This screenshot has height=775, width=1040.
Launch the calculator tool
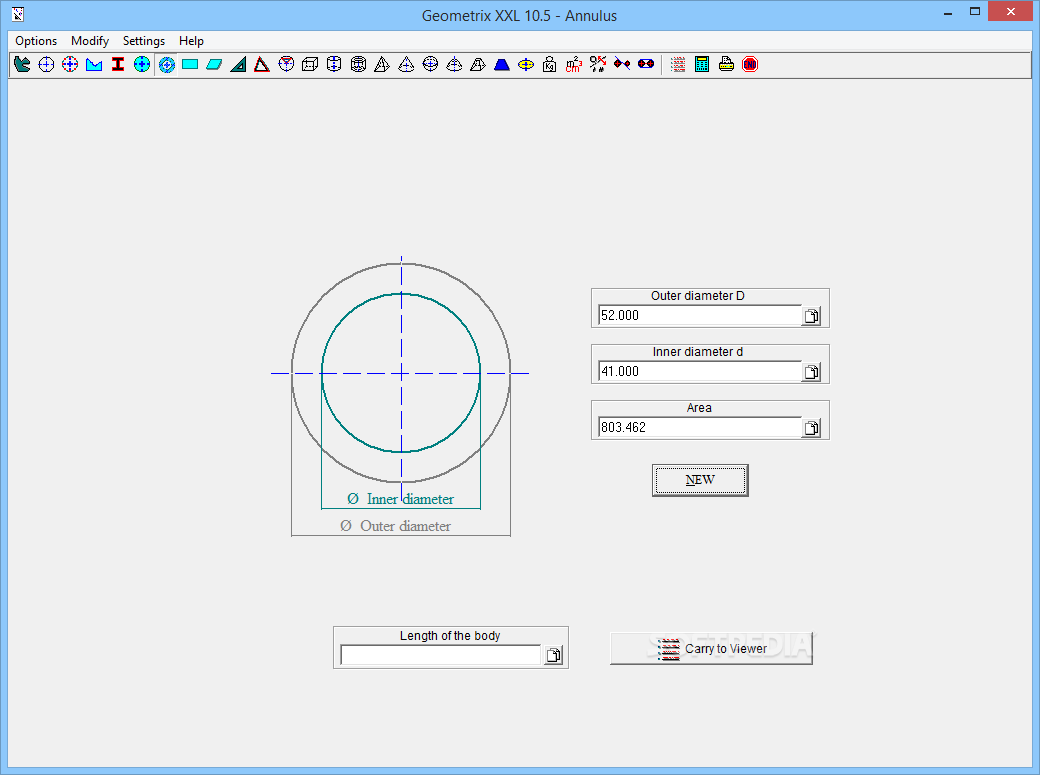(702, 64)
